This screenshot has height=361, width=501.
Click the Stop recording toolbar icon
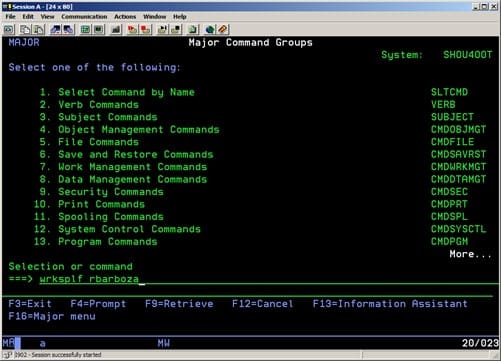[146, 30]
